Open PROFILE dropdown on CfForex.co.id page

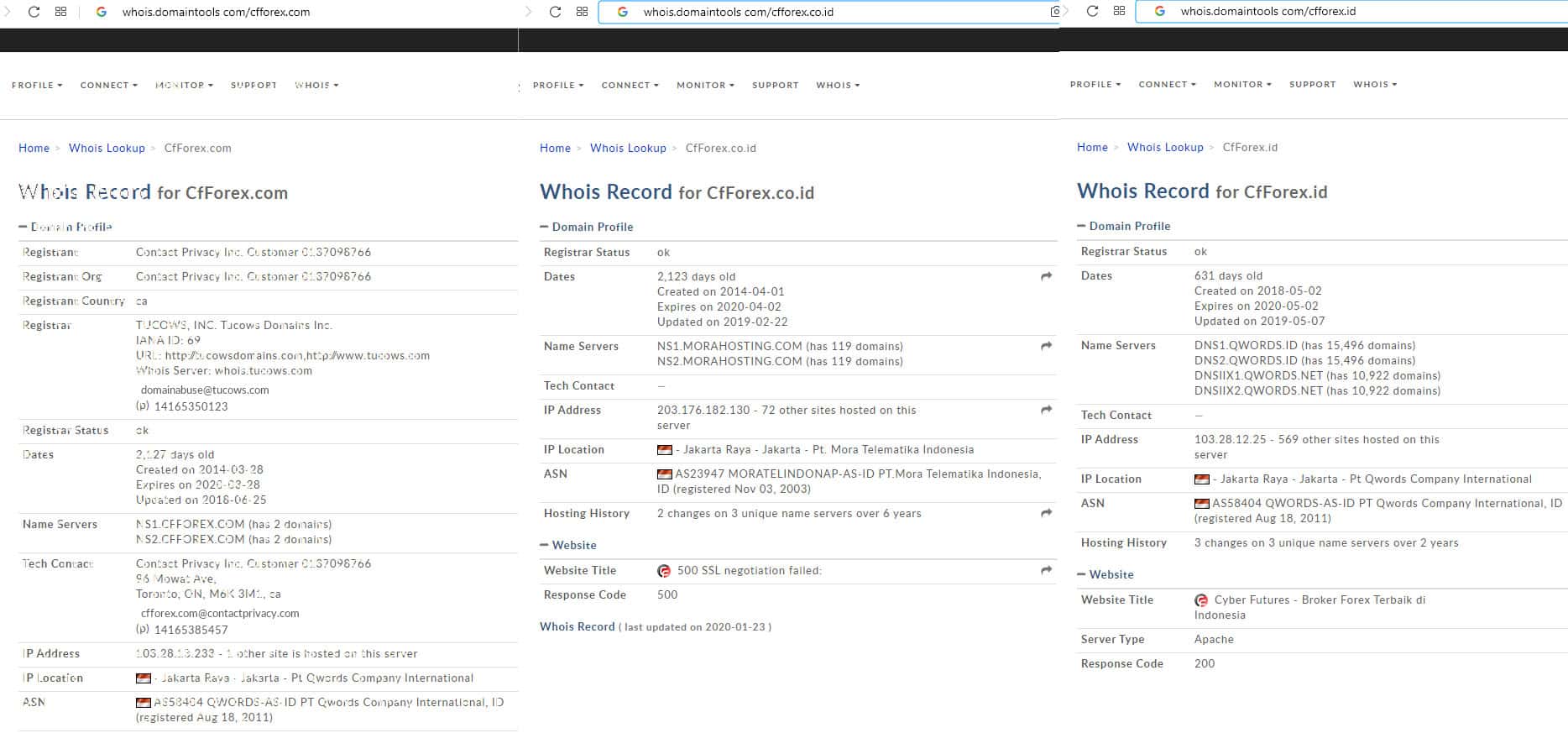coord(557,85)
